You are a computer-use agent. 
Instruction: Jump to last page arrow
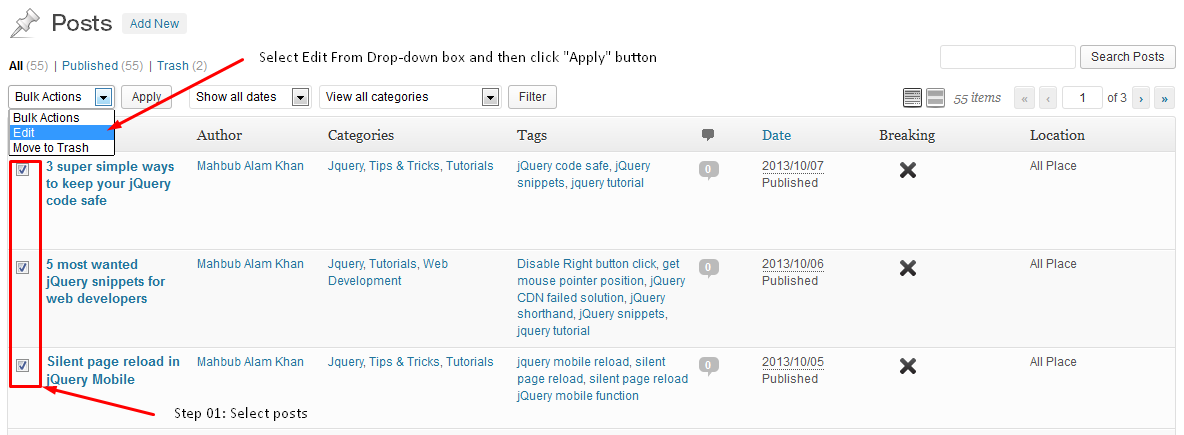click(1164, 98)
